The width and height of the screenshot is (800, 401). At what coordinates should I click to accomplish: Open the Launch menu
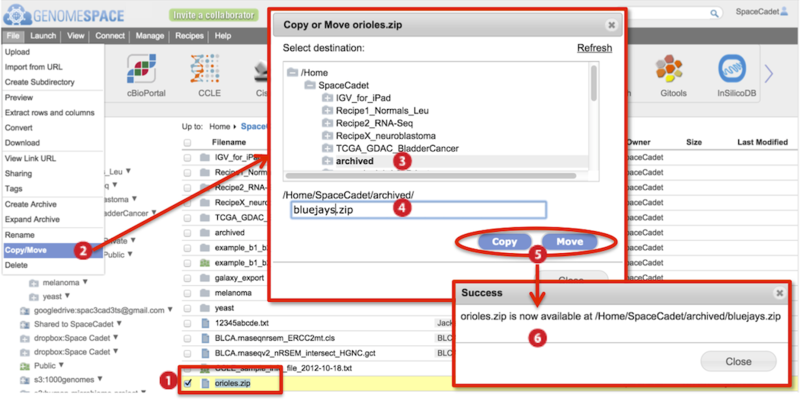click(43, 36)
